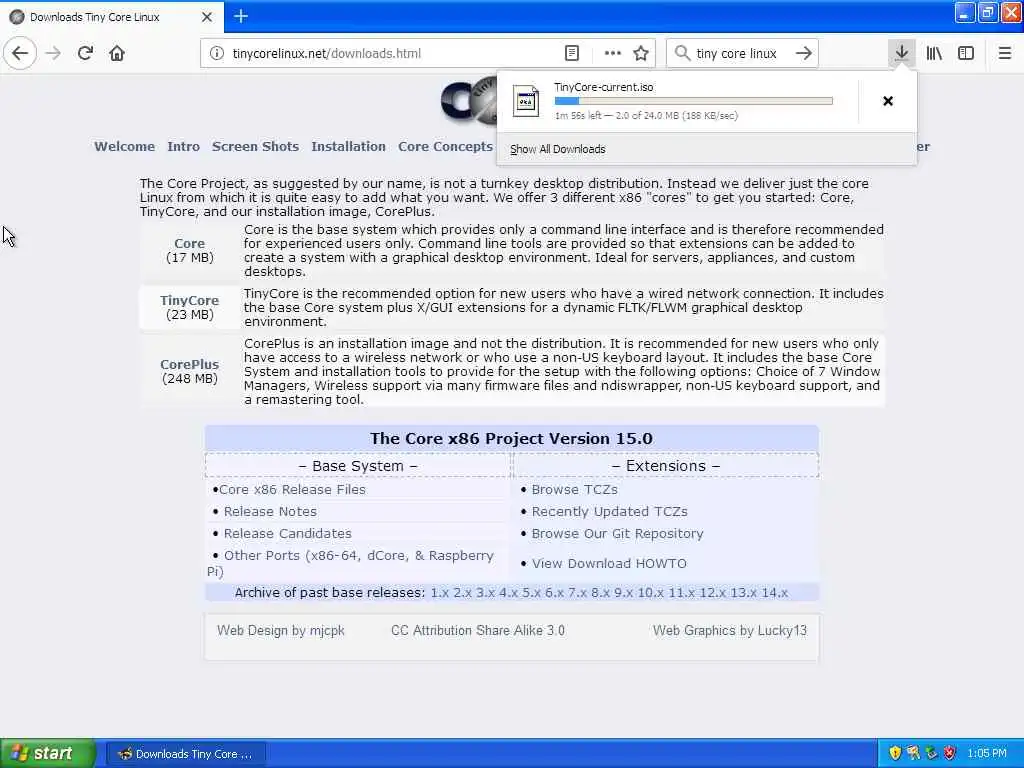Open the Windows start button

(46, 753)
